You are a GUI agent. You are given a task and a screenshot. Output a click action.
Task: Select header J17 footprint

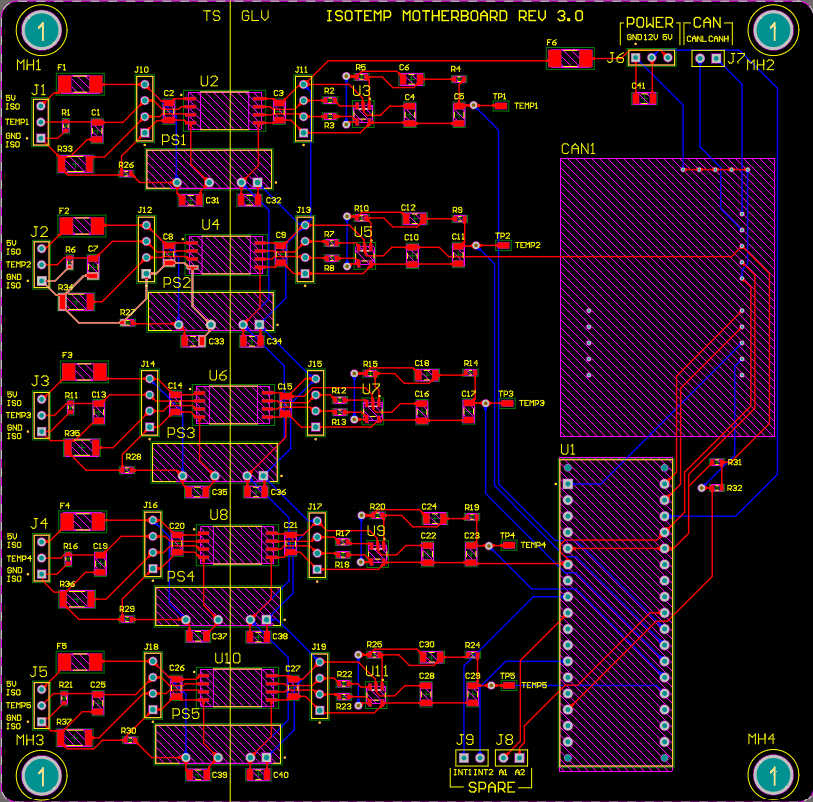[317, 545]
